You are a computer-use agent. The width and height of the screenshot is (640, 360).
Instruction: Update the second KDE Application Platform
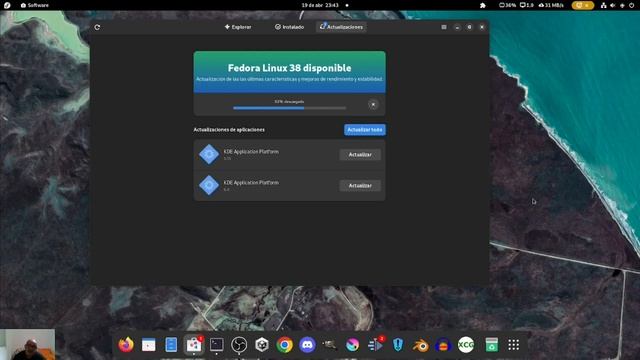coord(360,186)
